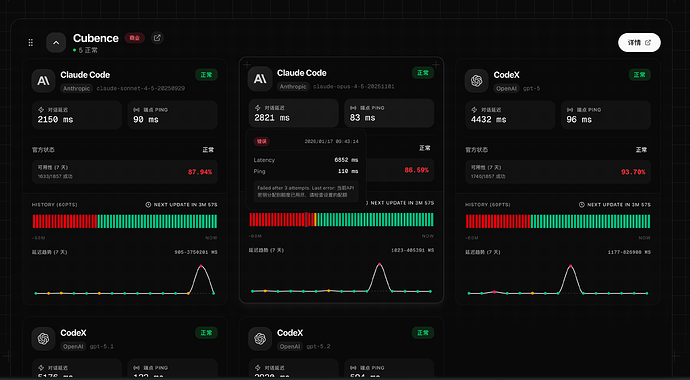Open the 详情 details button

[x=639, y=43]
